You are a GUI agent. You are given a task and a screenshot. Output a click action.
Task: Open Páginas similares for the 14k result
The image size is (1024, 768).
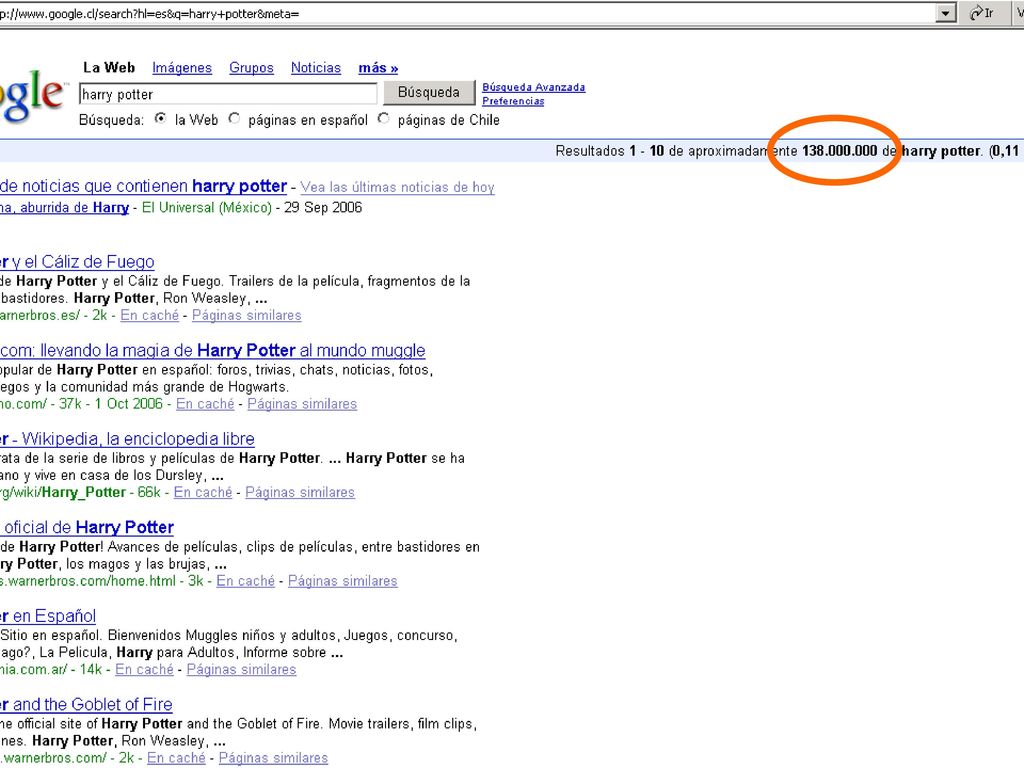[242, 669]
